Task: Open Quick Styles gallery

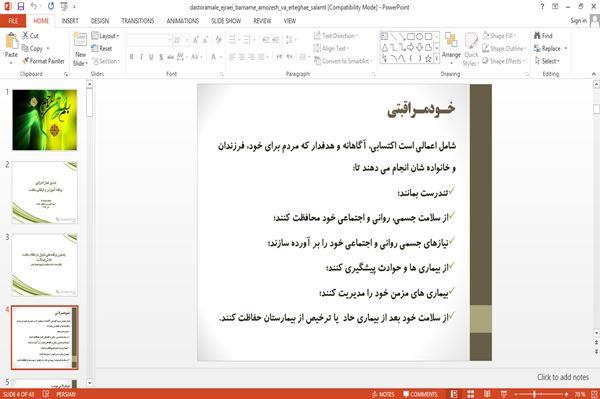Action: point(471,50)
